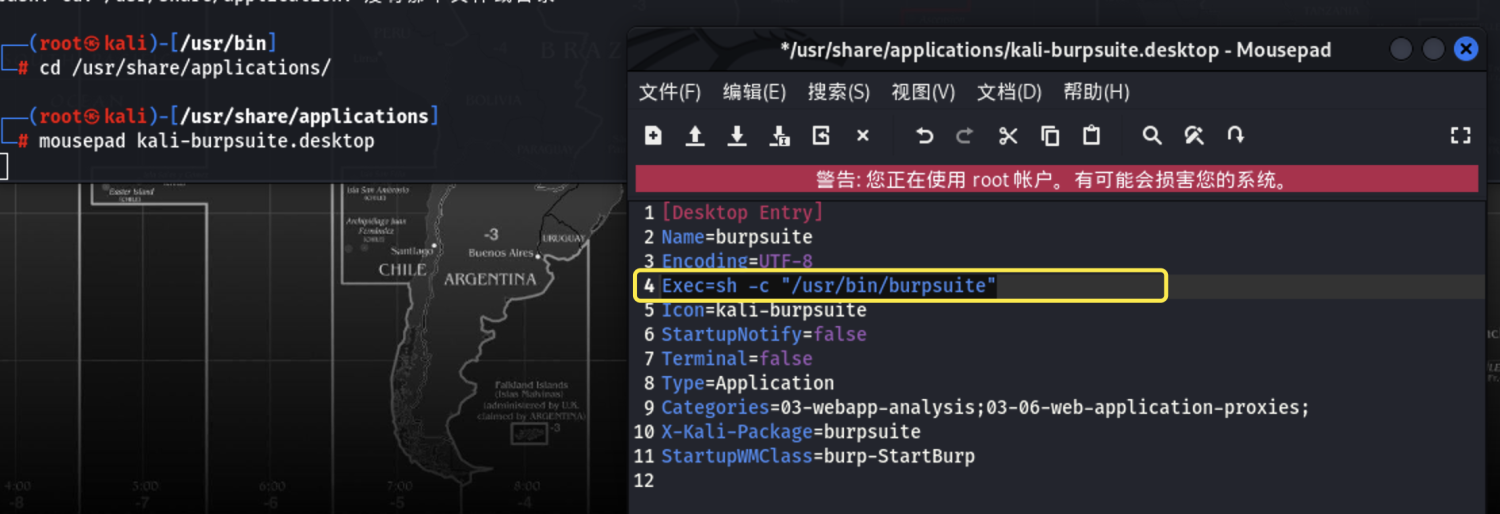Reload the document using the toolbar icon
Image resolution: width=1500 pixels, height=514 pixels.
pos(821,136)
